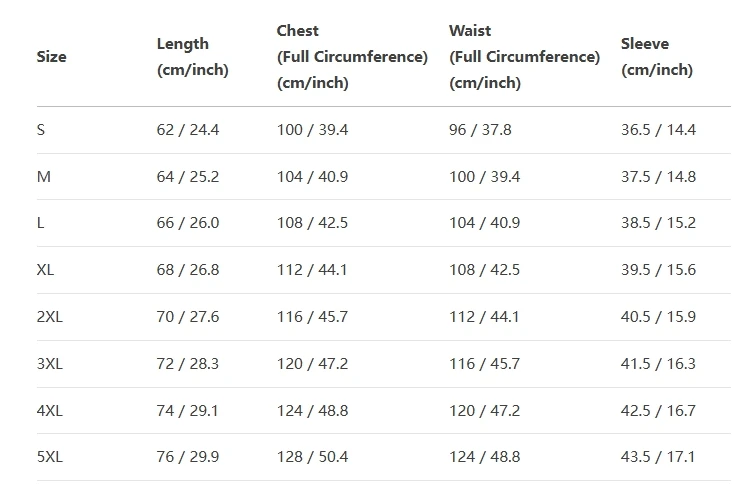
Task: Click the 72 / 28.3 length cell
Action: tap(188, 364)
